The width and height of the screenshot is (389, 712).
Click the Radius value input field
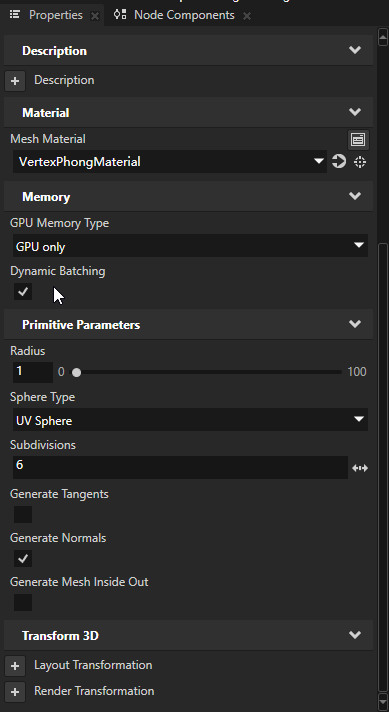click(33, 372)
